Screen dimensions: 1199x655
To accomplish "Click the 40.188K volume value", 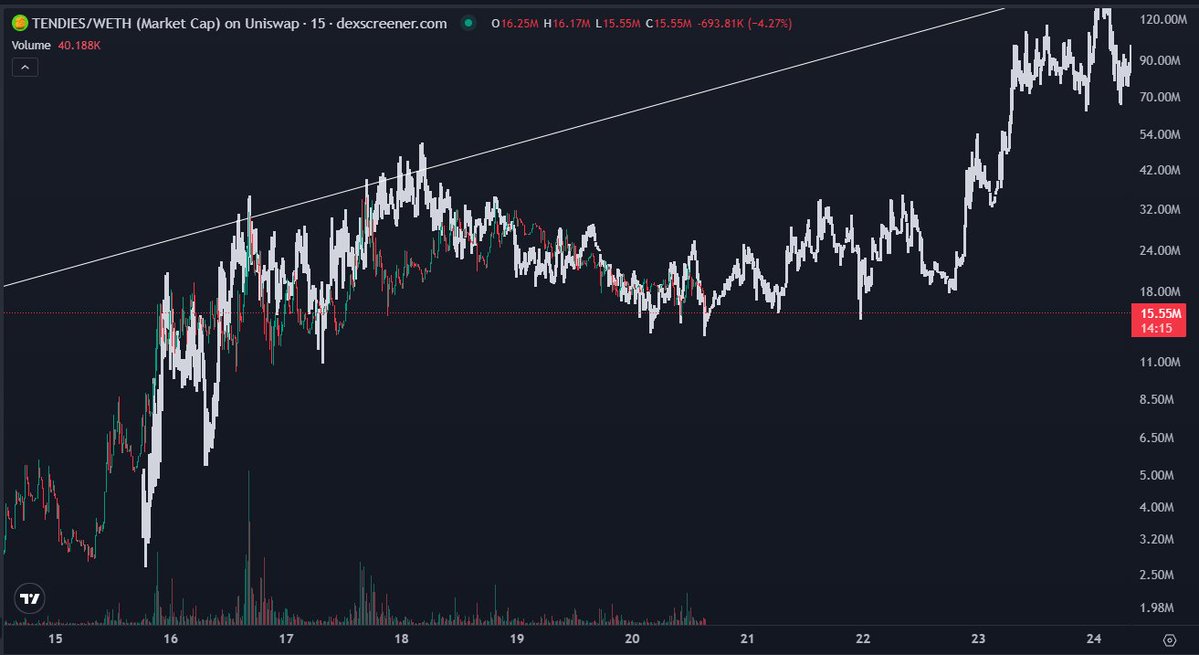I will (80, 46).
